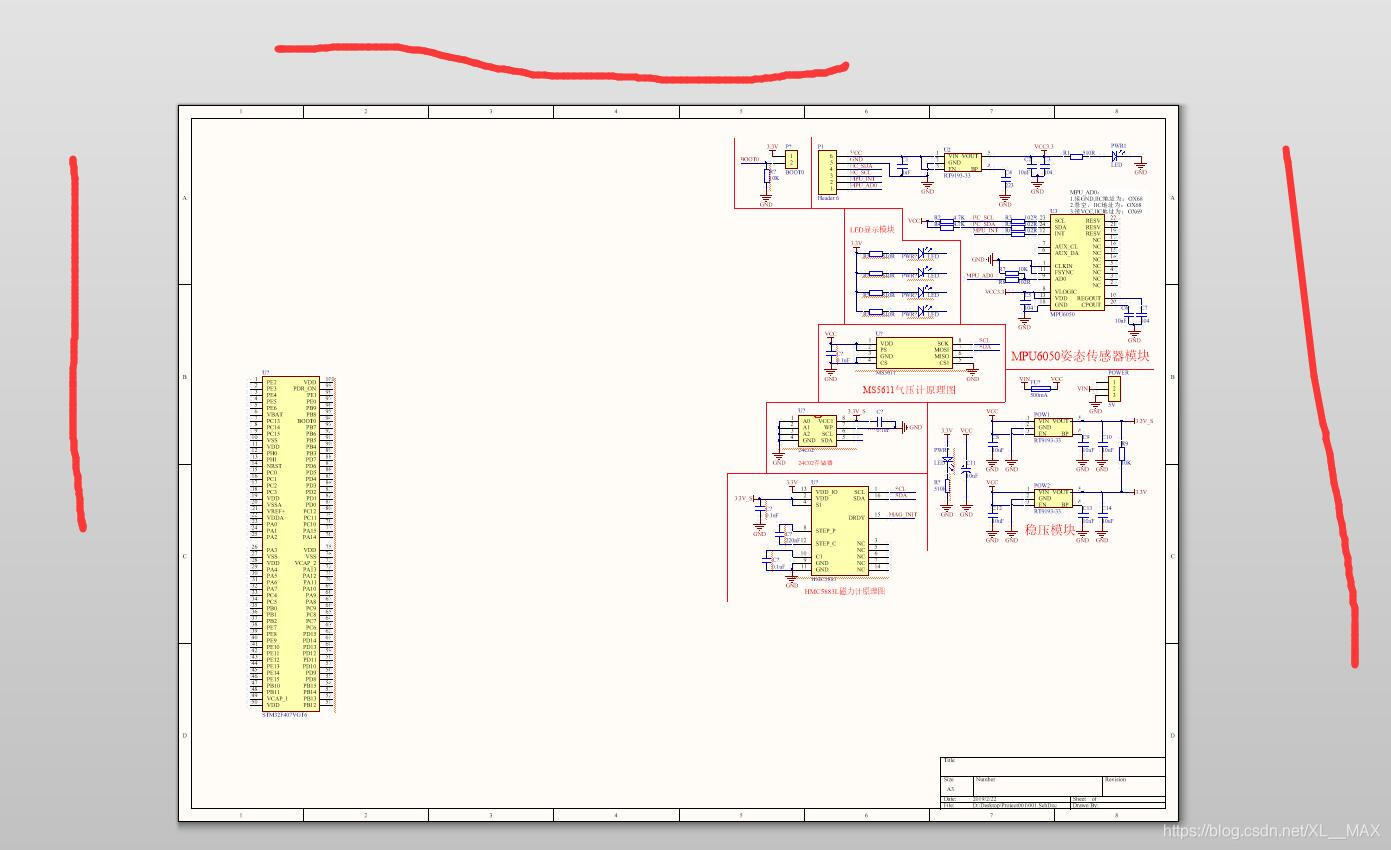Select the last LED in LED module
The width and height of the screenshot is (1391, 850).
[922, 311]
